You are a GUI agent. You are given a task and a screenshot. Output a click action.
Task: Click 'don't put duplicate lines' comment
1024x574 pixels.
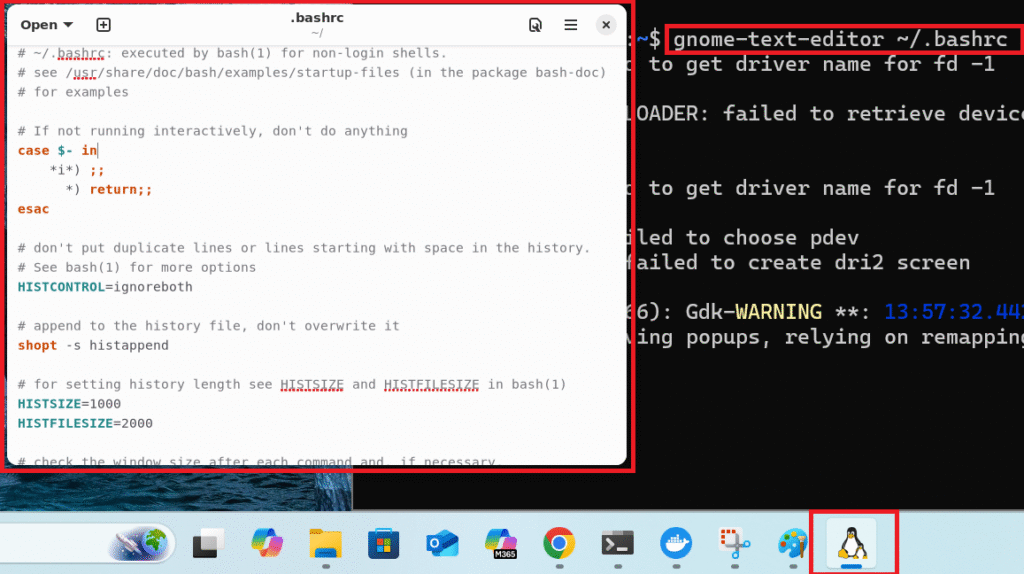coord(304,248)
